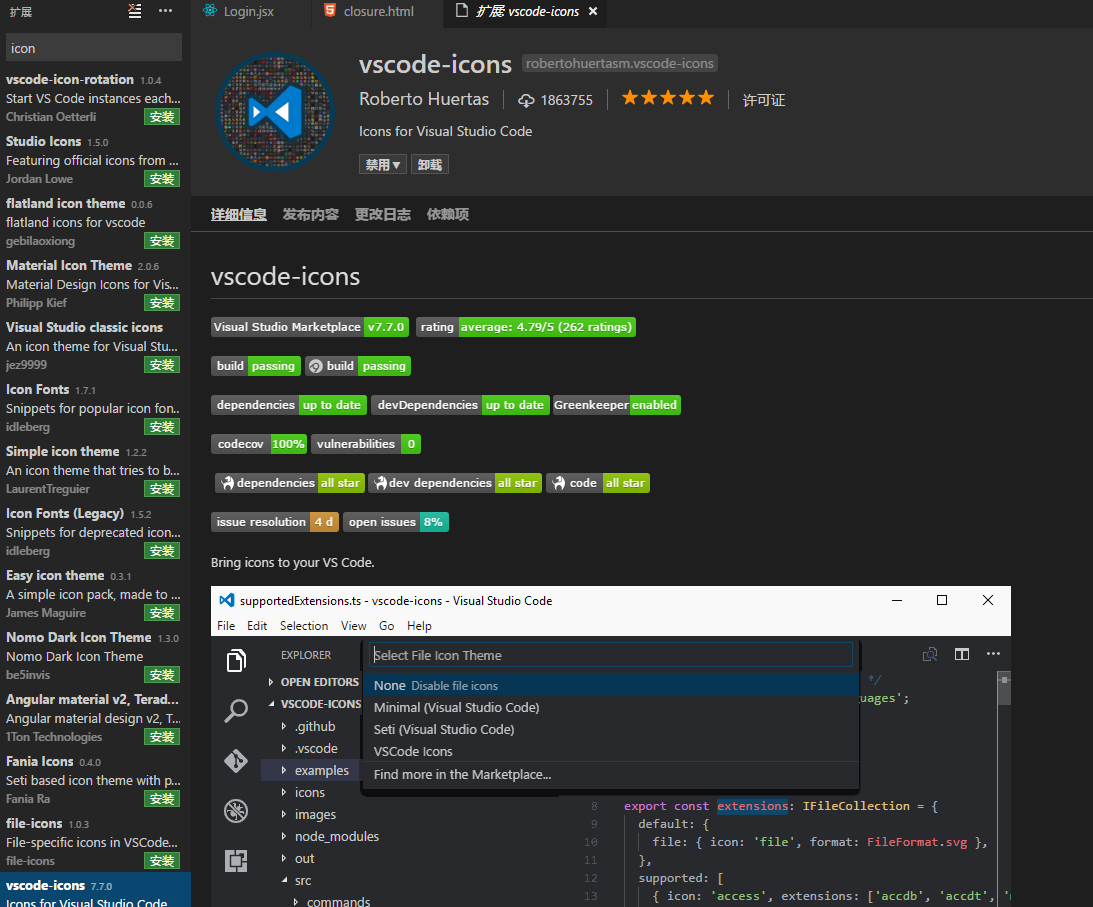Open the 禁用 disable dropdown
This screenshot has height=907, width=1093.
tap(383, 165)
